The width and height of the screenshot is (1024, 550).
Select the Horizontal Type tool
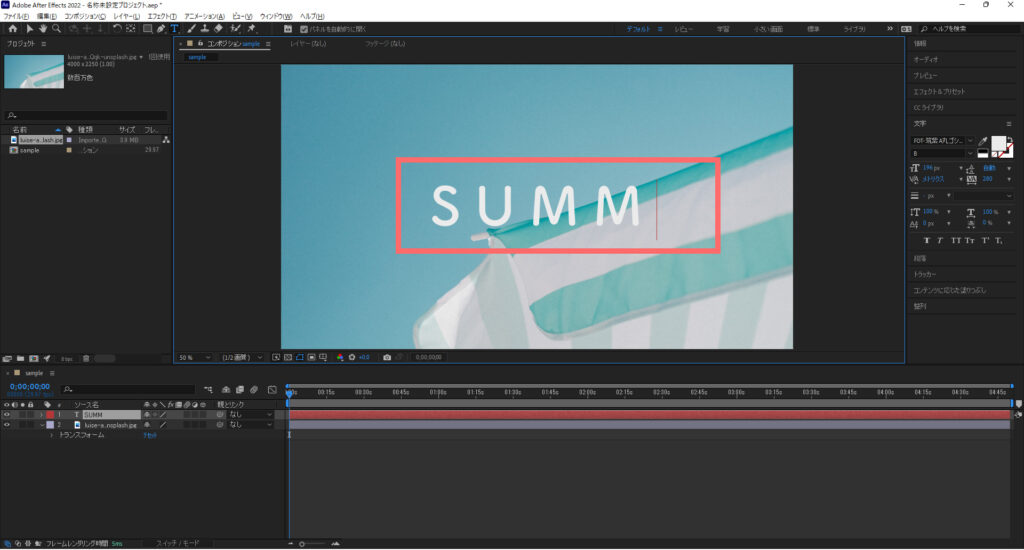(x=174, y=29)
